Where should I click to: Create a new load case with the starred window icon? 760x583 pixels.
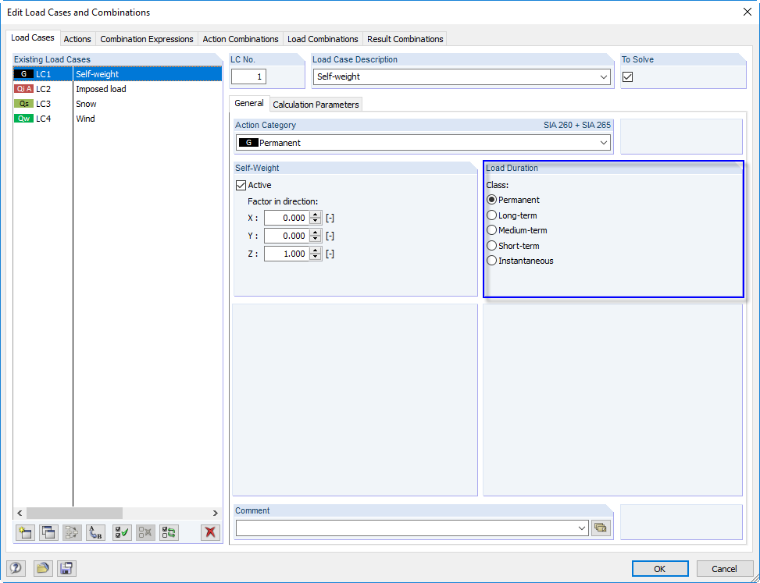[x=25, y=533]
